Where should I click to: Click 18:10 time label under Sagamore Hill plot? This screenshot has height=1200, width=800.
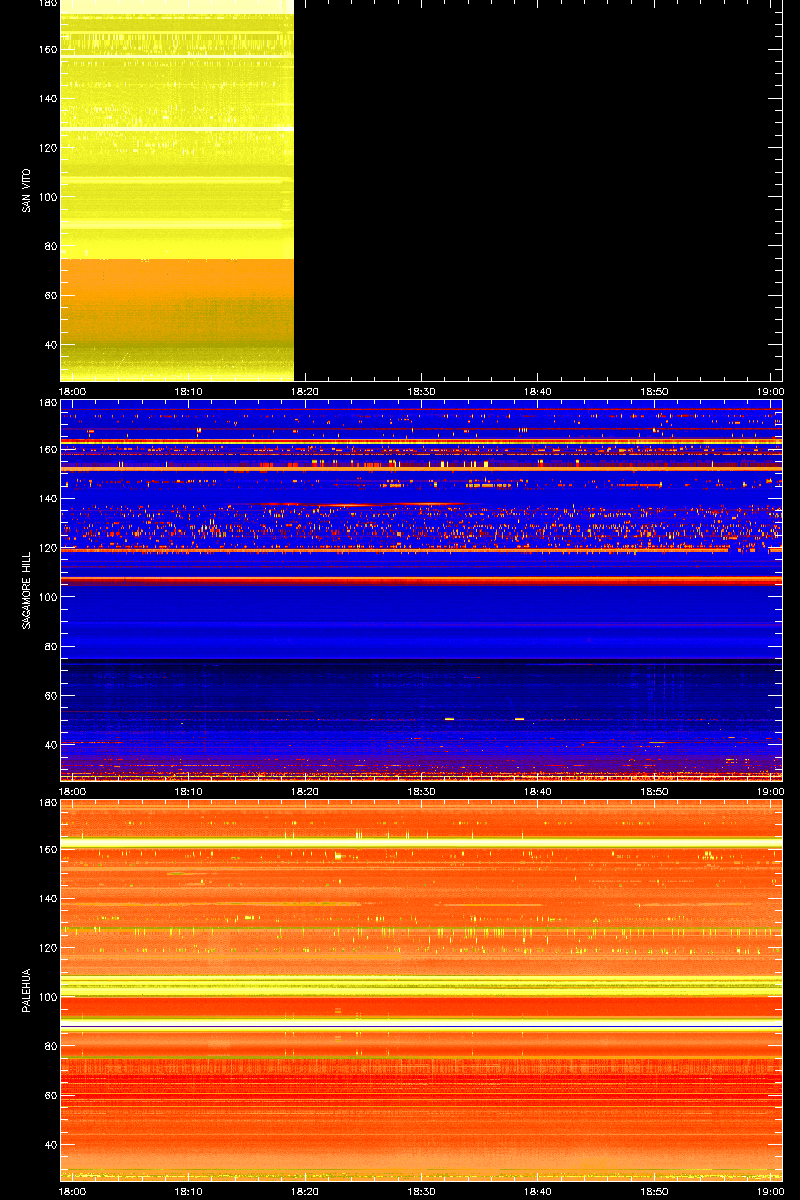189,791
